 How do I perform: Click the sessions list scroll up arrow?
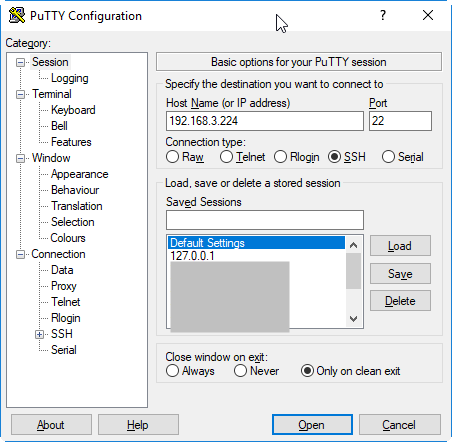point(353,245)
